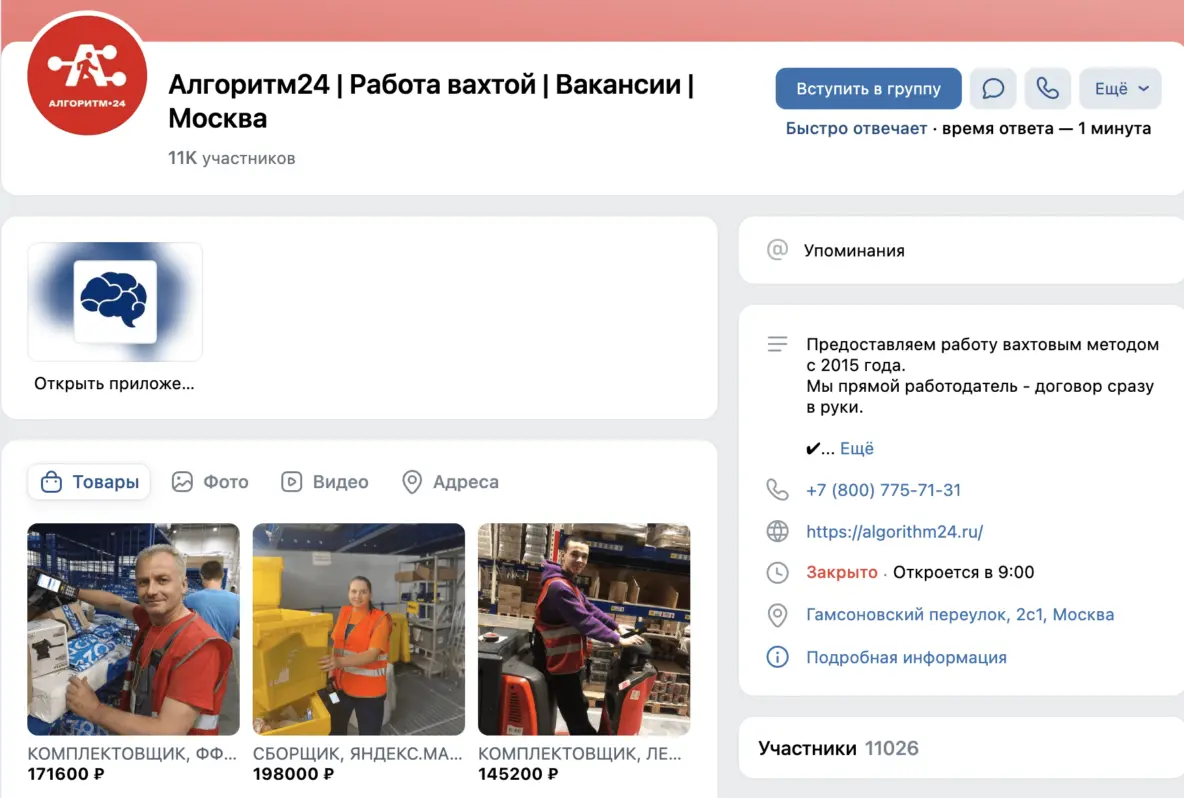Click the @ mentions icon
This screenshot has height=798, width=1184.
click(777, 250)
